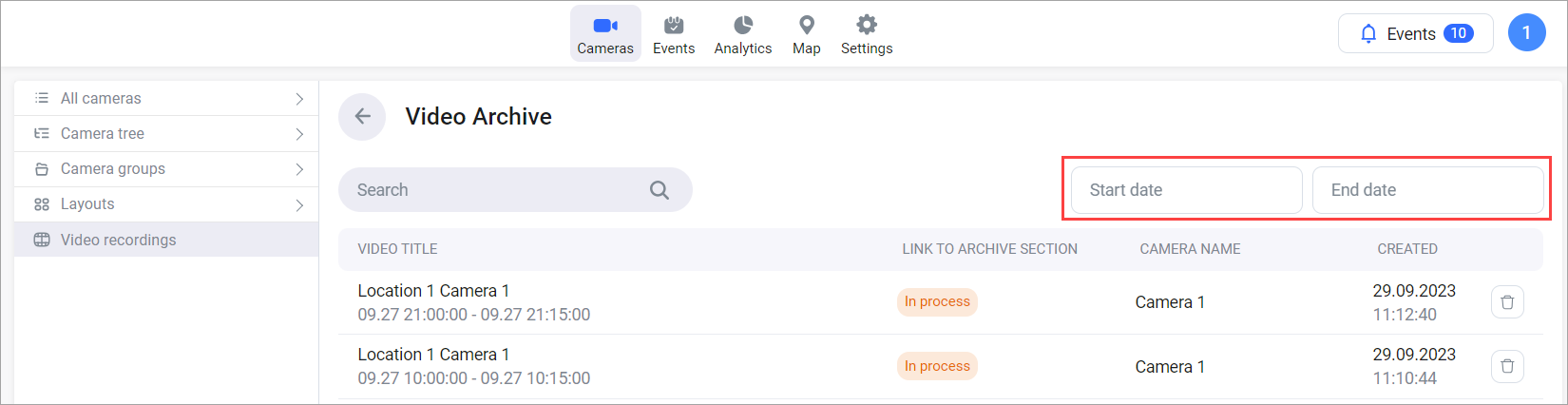1568x405 pixels.
Task: Delete the 21:00:00 recording with trash icon
Action: (1507, 302)
